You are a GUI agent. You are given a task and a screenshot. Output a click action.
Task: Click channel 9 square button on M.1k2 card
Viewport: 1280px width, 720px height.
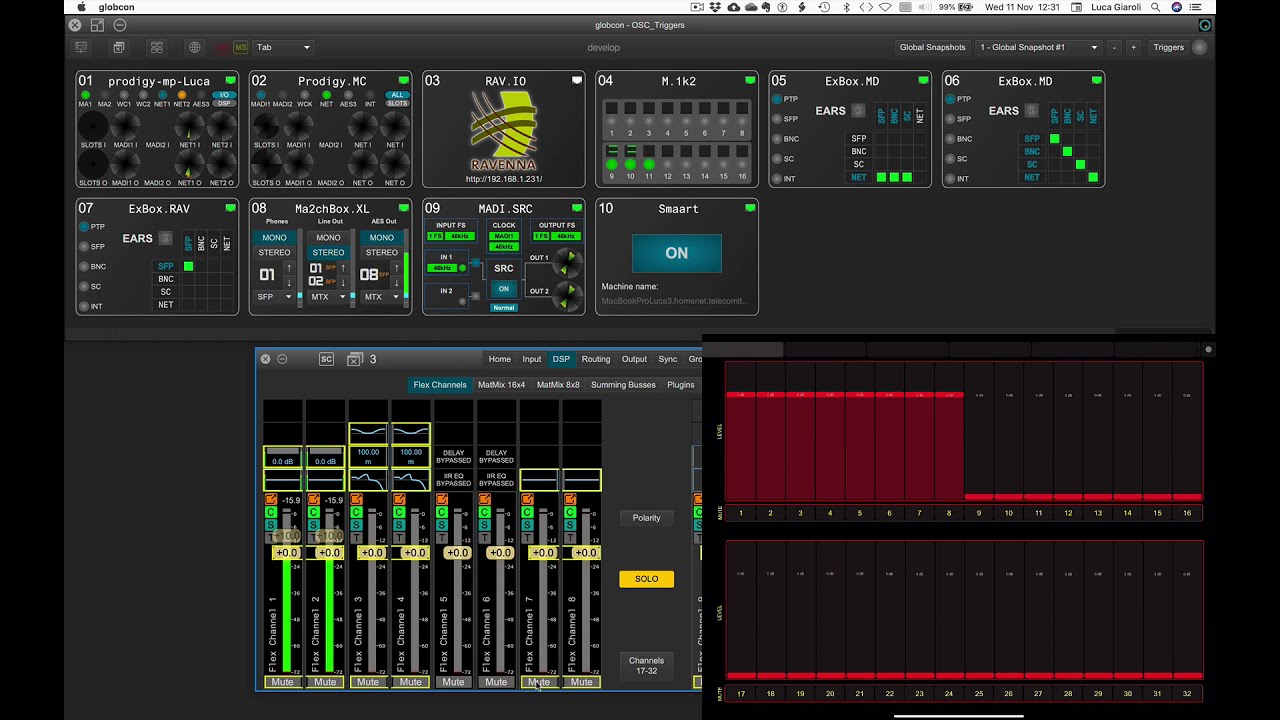(611, 151)
